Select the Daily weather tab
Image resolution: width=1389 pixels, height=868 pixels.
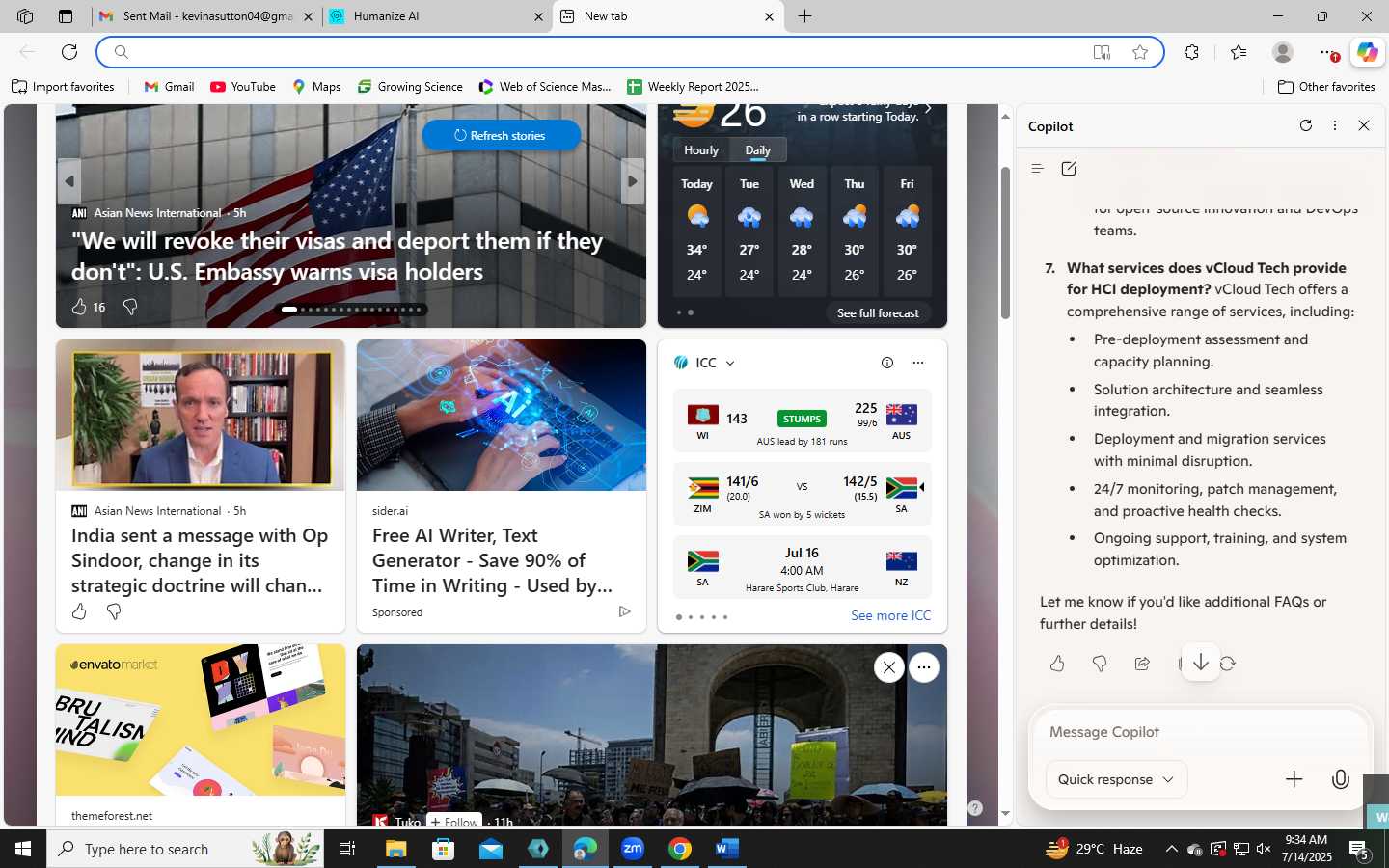point(758,150)
